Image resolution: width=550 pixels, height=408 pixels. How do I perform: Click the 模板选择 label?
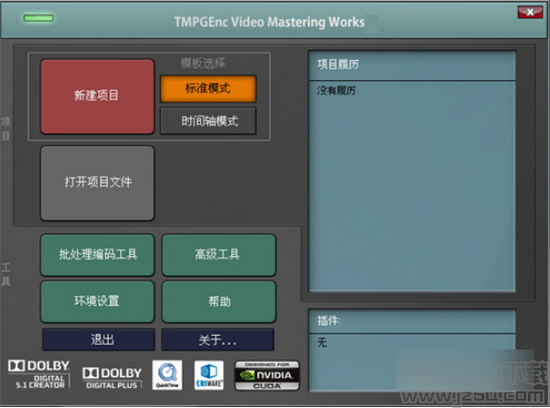pyautogui.click(x=203, y=63)
